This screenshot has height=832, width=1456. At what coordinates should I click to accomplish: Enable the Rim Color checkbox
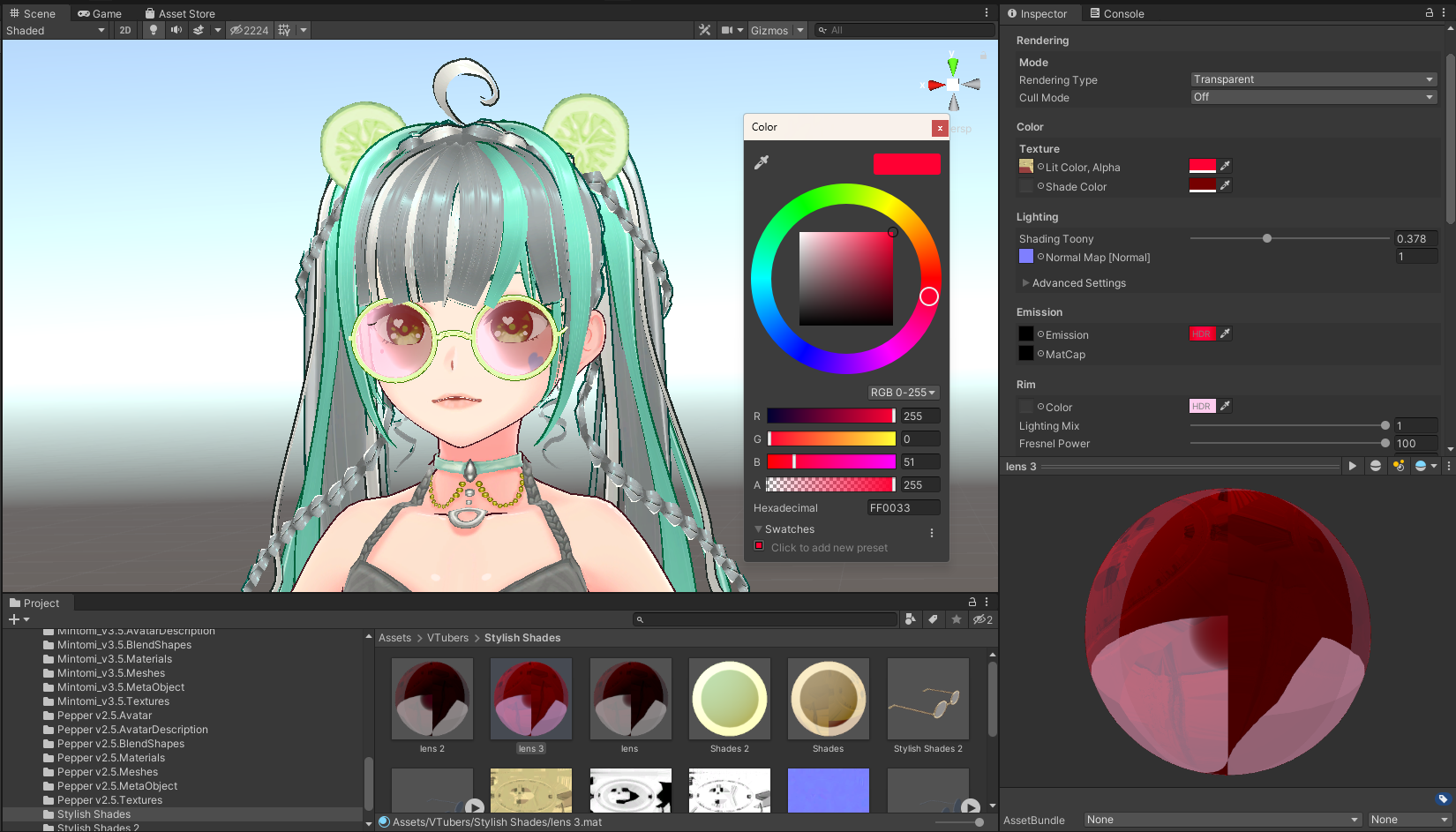click(1026, 406)
